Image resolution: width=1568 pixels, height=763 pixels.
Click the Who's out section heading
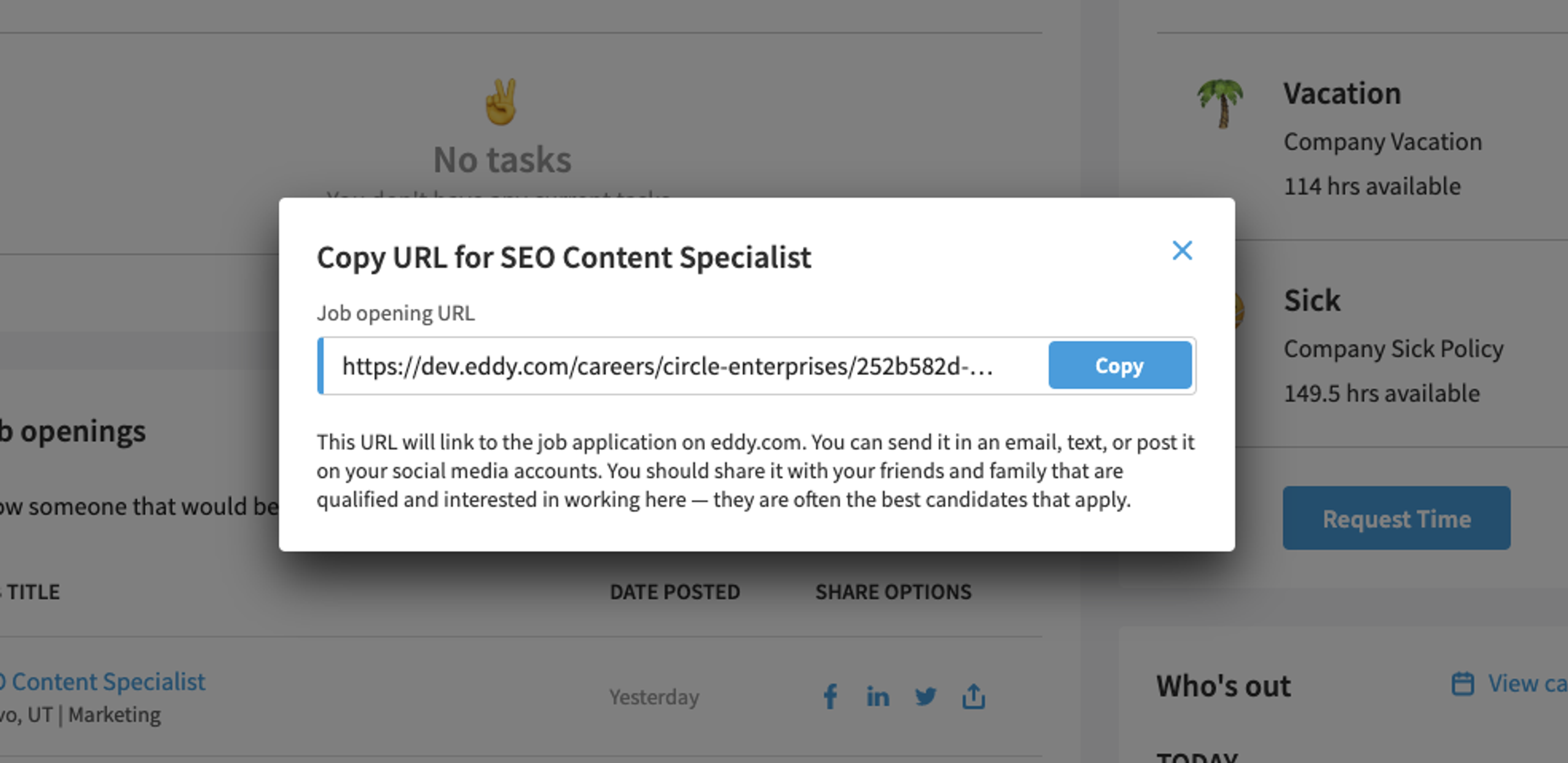(x=1223, y=686)
